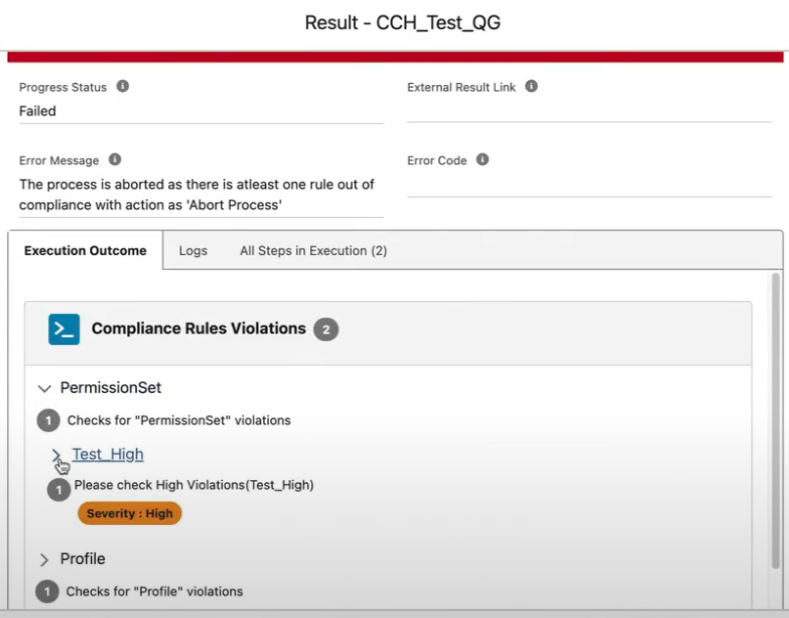This screenshot has width=789, height=618.
Task: Click the violations count badge showing 2
Action: [x=326, y=329]
